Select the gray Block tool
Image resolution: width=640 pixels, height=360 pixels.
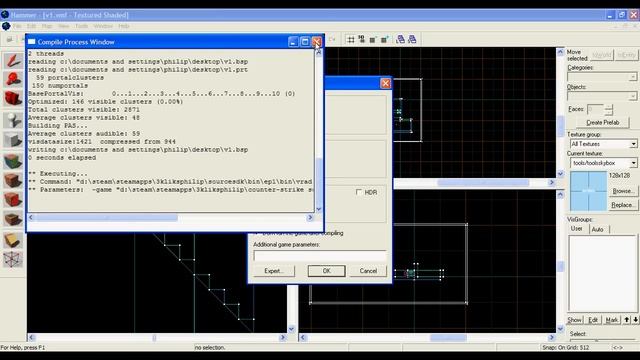click(x=13, y=140)
